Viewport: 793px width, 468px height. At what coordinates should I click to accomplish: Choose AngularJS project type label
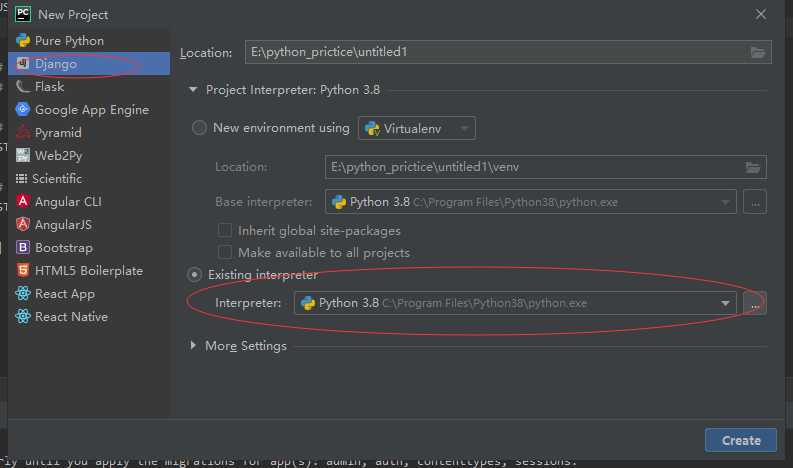[63, 224]
